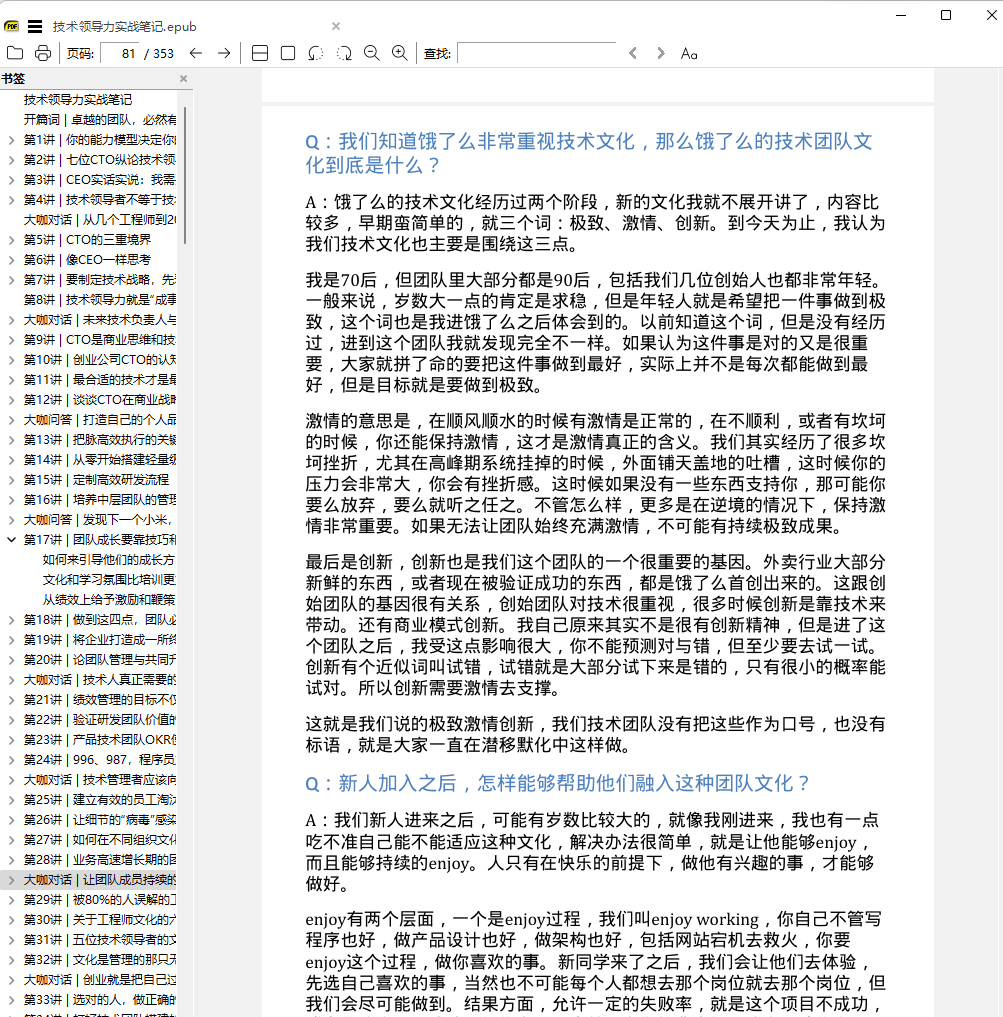Viewport: 1003px width, 1017px height.
Task: Open the hamburger menu
Action: pyautogui.click(x=36, y=27)
